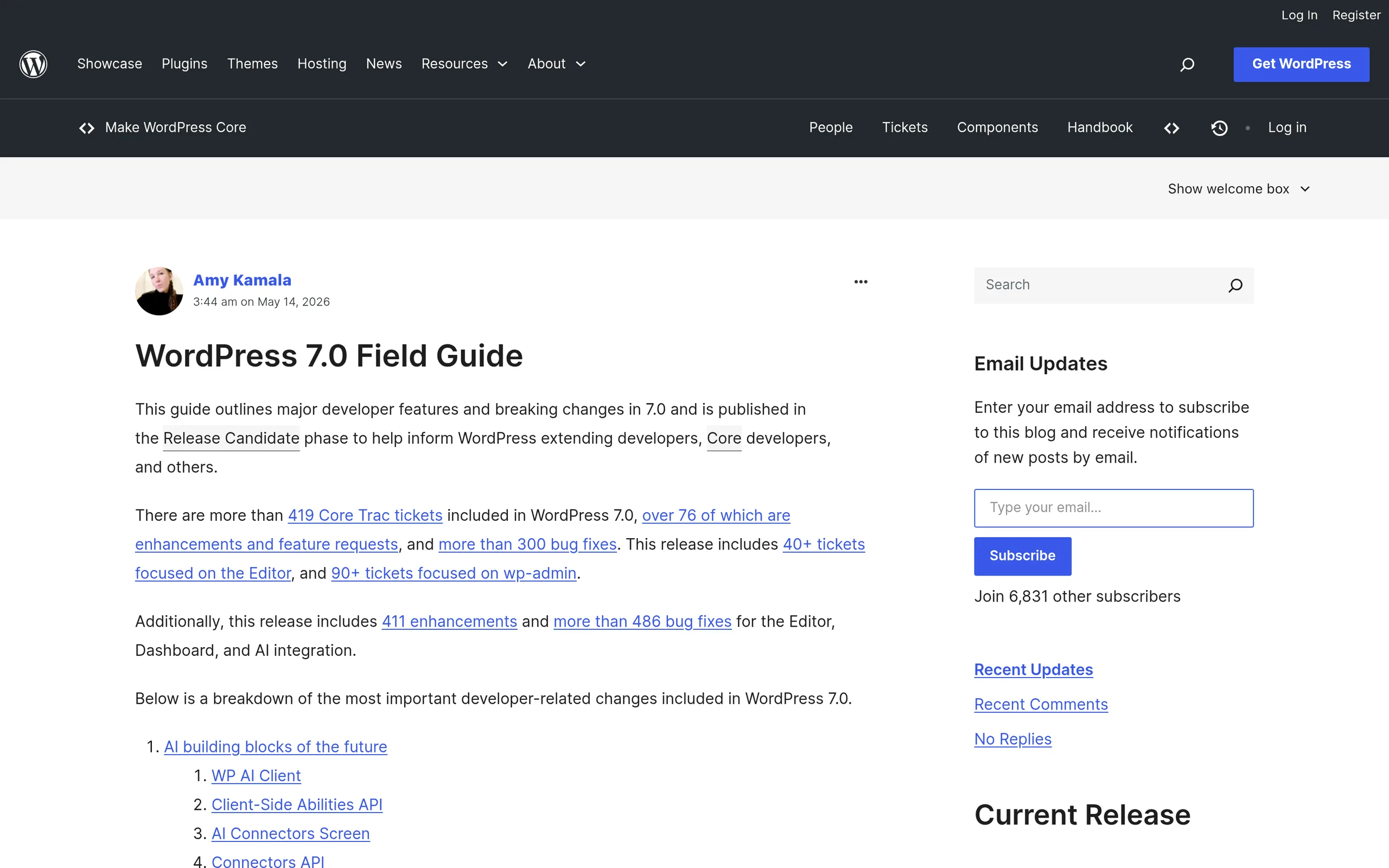1389x868 pixels.
Task: Jump to Connectors API section
Action: click(267, 861)
